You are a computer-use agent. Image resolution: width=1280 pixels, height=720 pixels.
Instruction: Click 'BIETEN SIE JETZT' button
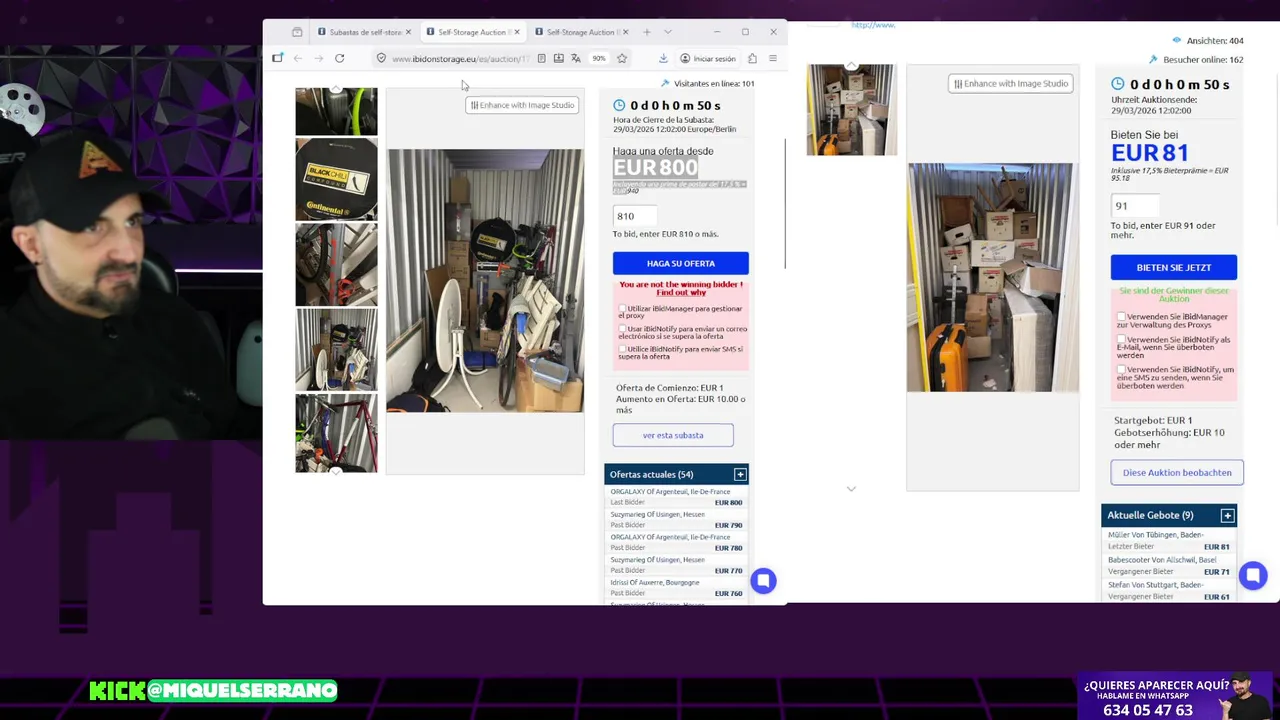[1173, 267]
